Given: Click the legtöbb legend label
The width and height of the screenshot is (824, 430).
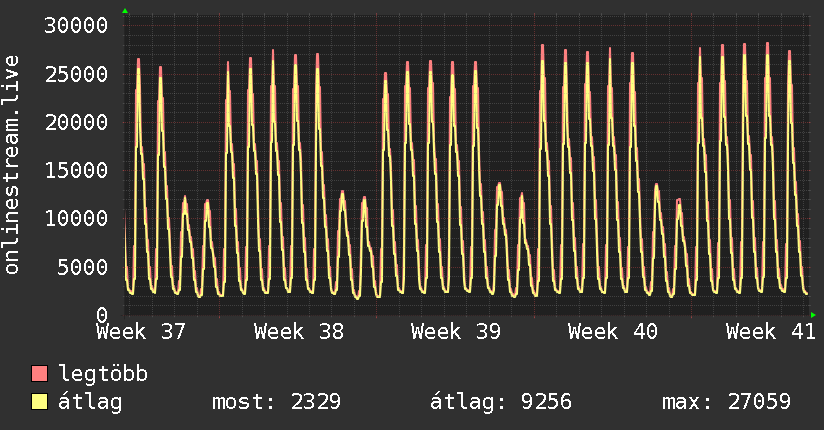Looking at the screenshot, I should [x=103, y=374].
